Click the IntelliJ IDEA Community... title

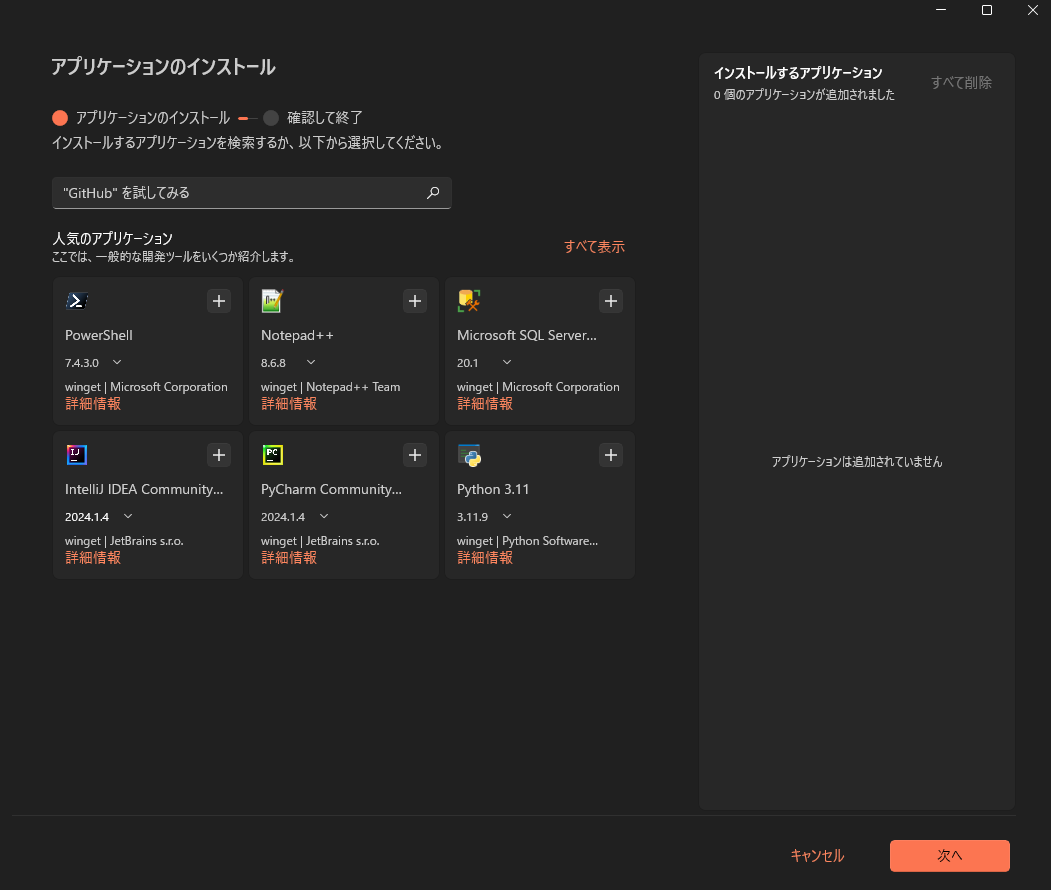(x=144, y=489)
